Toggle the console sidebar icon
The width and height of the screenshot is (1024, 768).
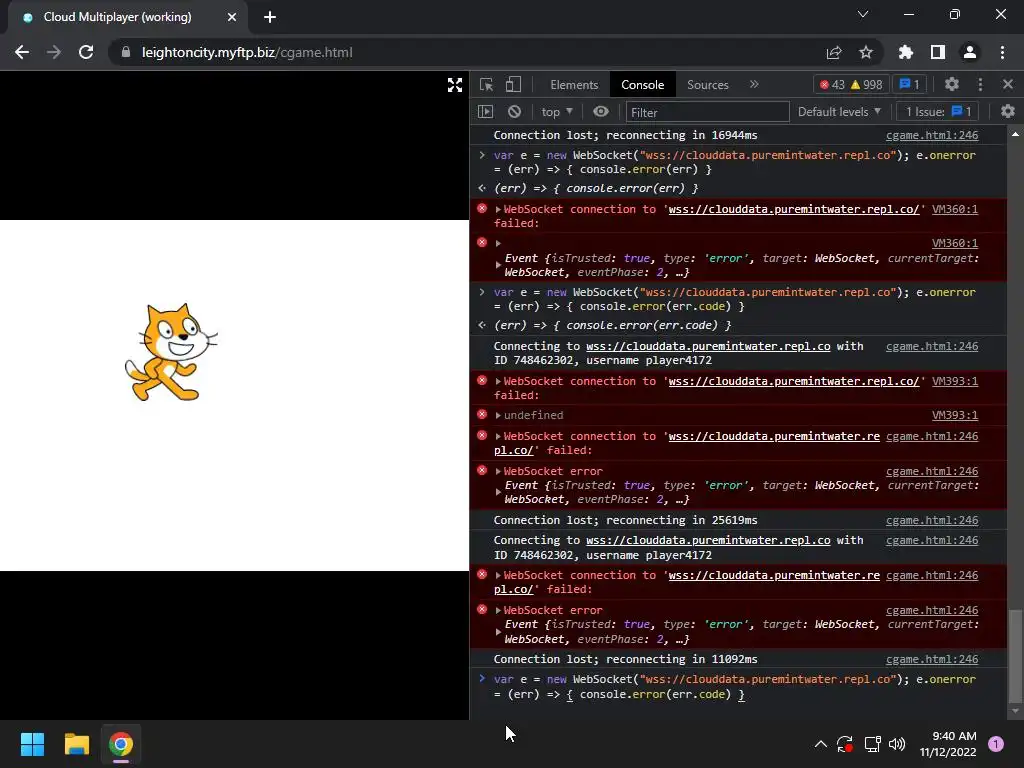tap(485, 112)
